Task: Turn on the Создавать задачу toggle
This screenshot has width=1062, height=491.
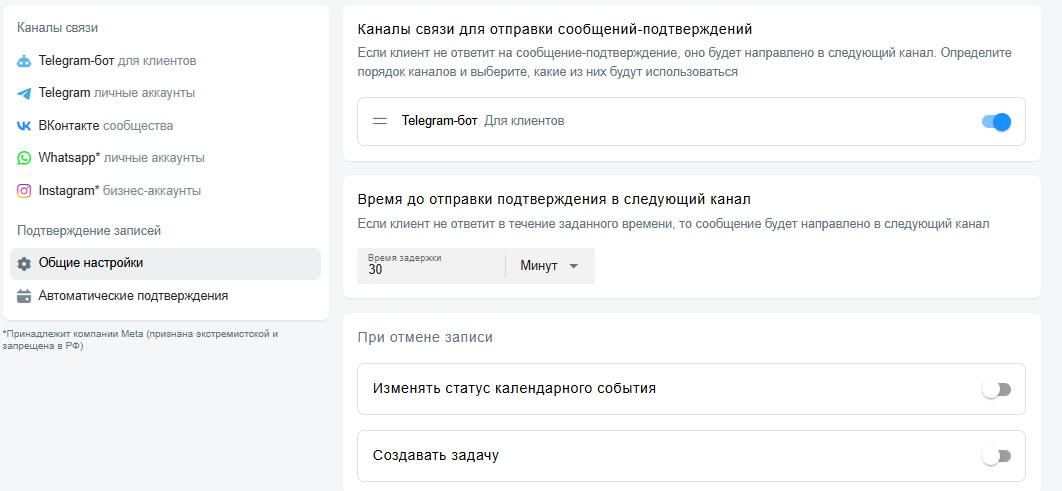Action: click(x=996, y=456)
